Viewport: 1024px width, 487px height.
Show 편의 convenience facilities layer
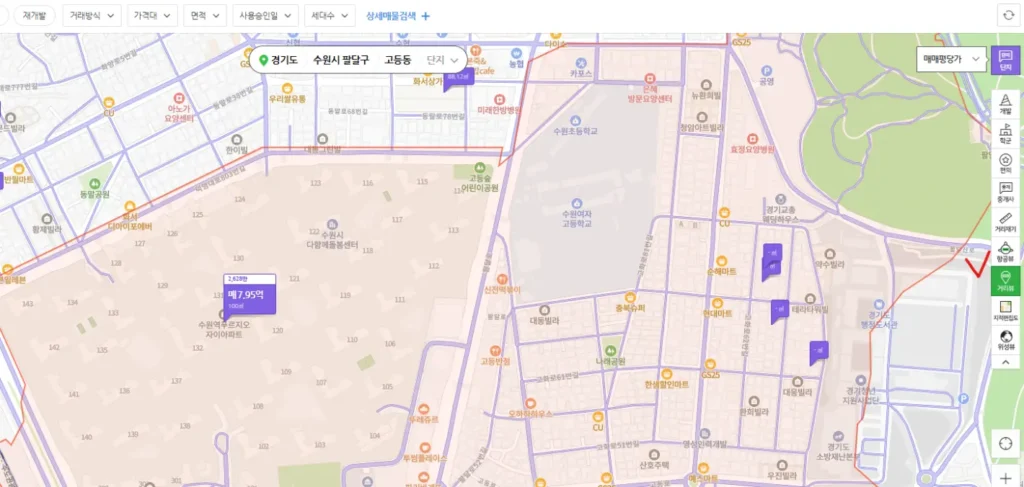pyautogui.click(x=1005, y=163)
